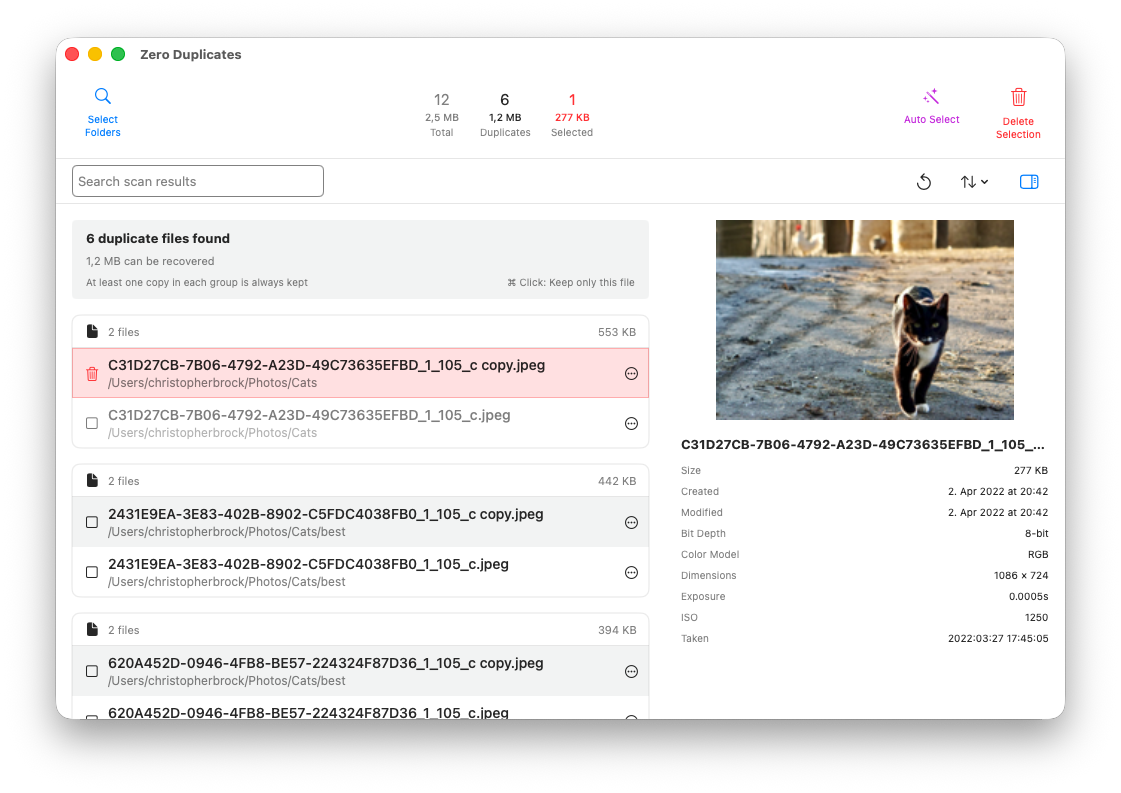Toggle the preview sidebar panel icon
The height and width of the screenshot is (793, 1121).
(x=1029, y=182)
